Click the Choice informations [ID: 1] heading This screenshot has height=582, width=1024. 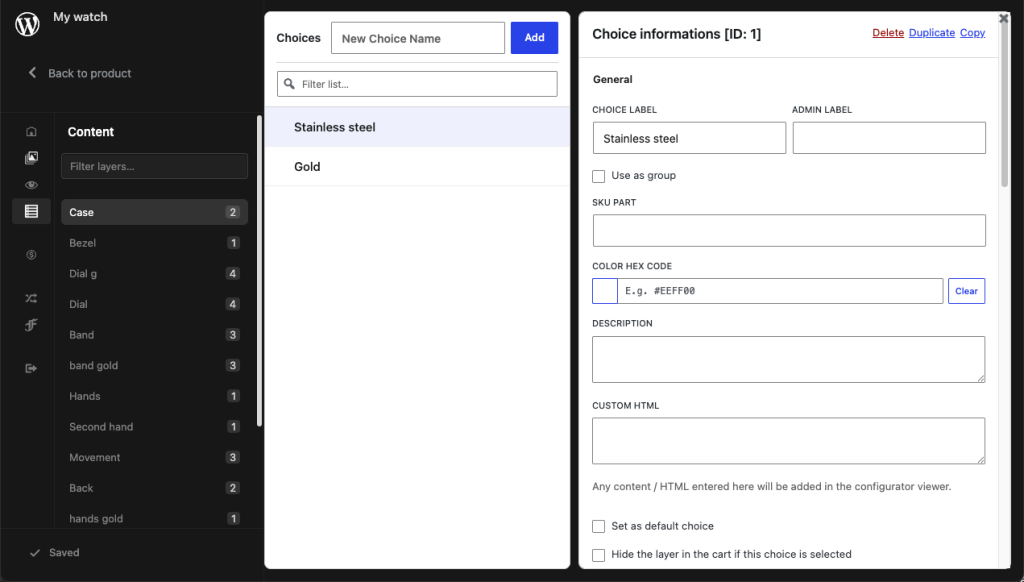[677, 34]
